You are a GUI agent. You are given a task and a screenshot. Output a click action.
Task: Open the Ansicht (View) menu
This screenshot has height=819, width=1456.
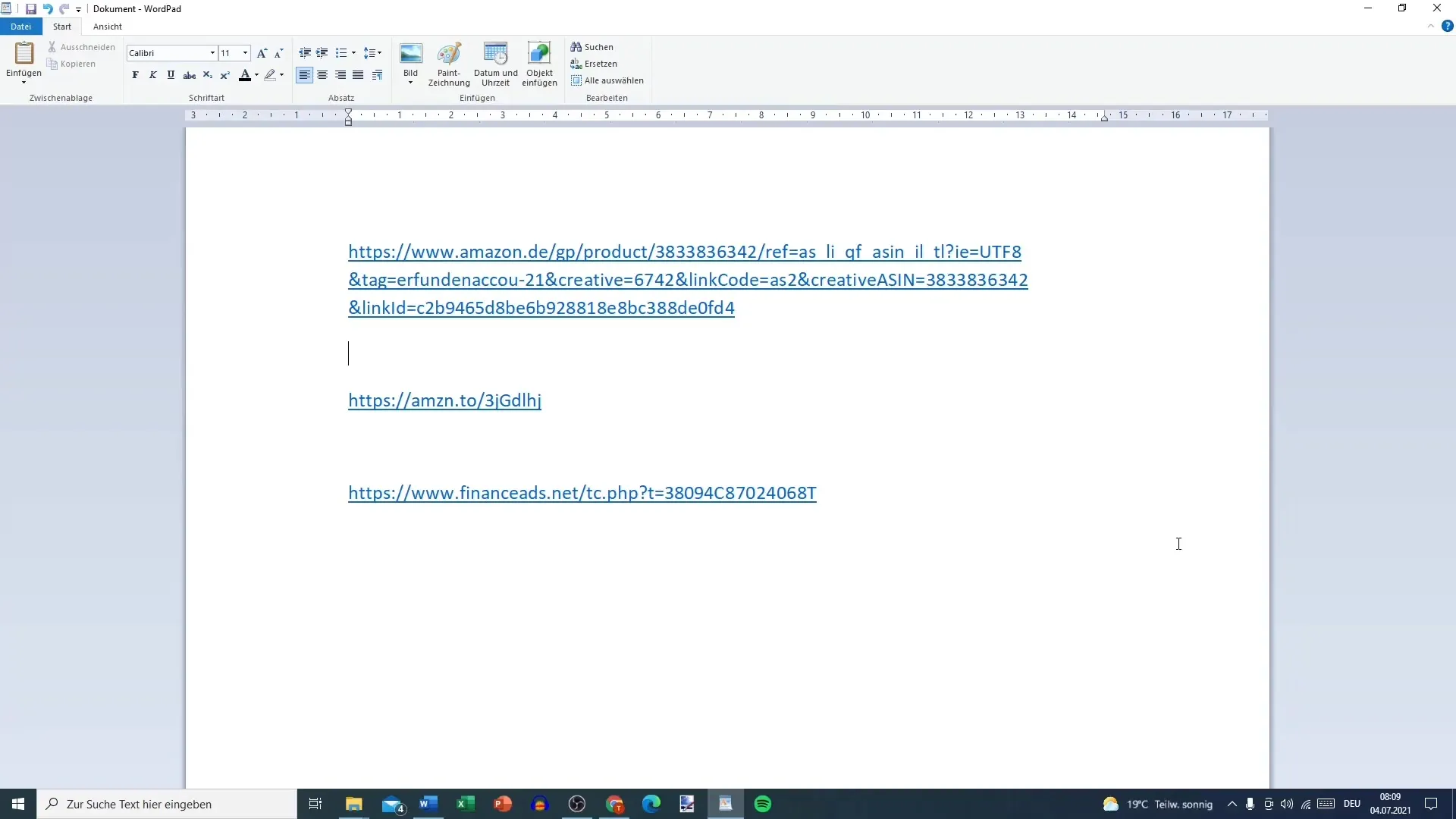point(107,26)
